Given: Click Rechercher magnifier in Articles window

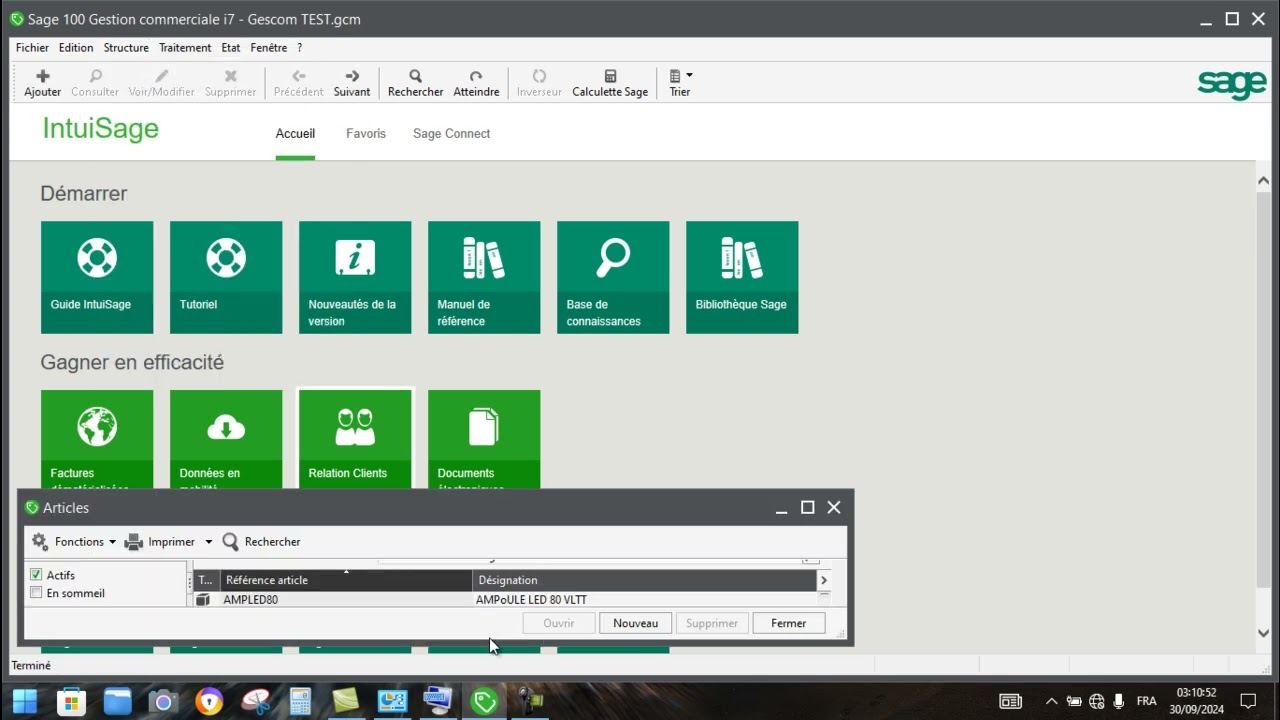Looking at the screenshot, I should 231,541.
